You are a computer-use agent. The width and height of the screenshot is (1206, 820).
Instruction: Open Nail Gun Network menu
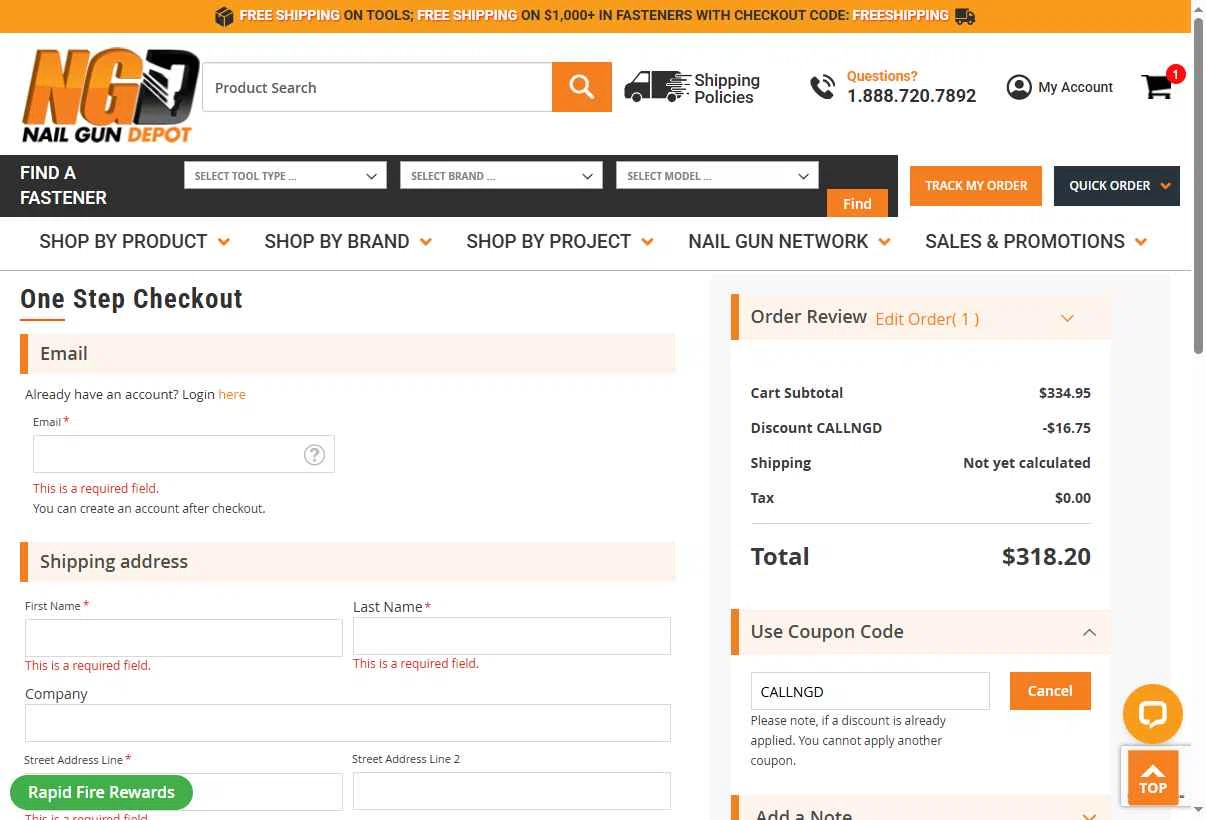(790, 242)
